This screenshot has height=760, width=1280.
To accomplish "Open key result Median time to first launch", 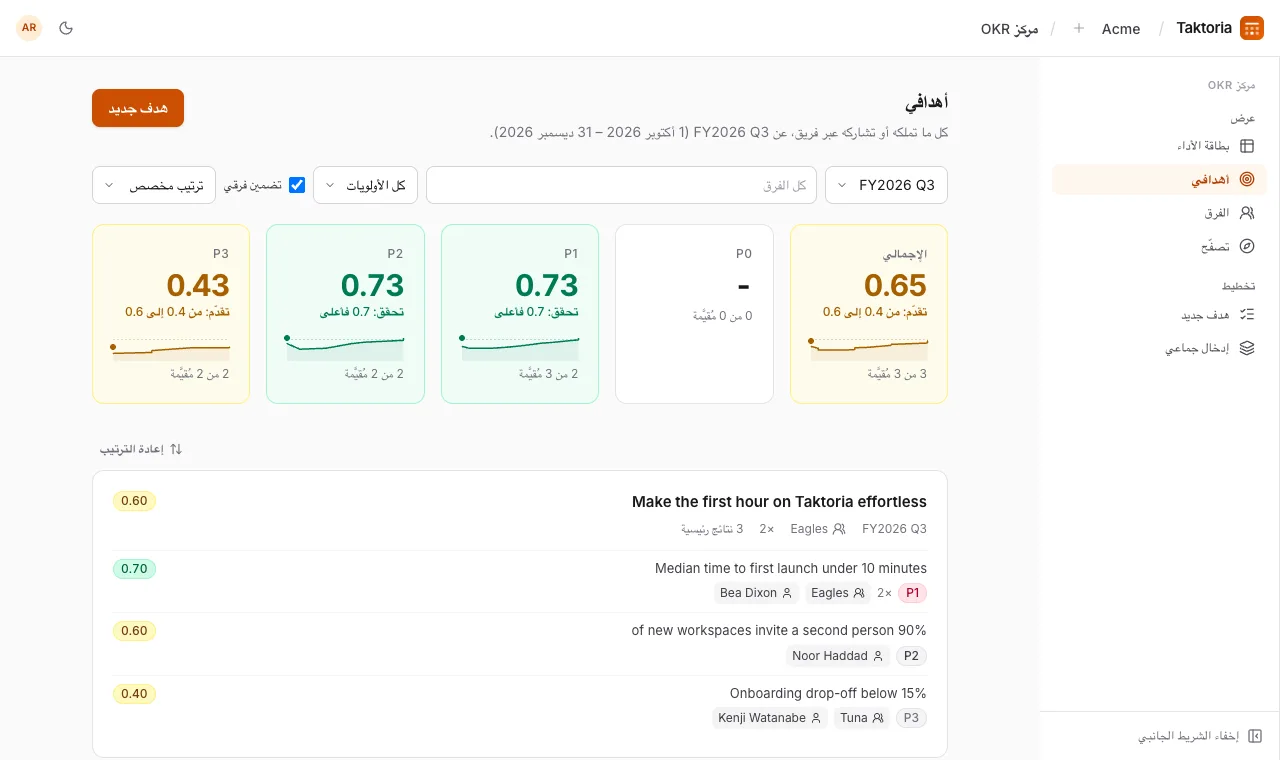I will [x=791, y=568].
